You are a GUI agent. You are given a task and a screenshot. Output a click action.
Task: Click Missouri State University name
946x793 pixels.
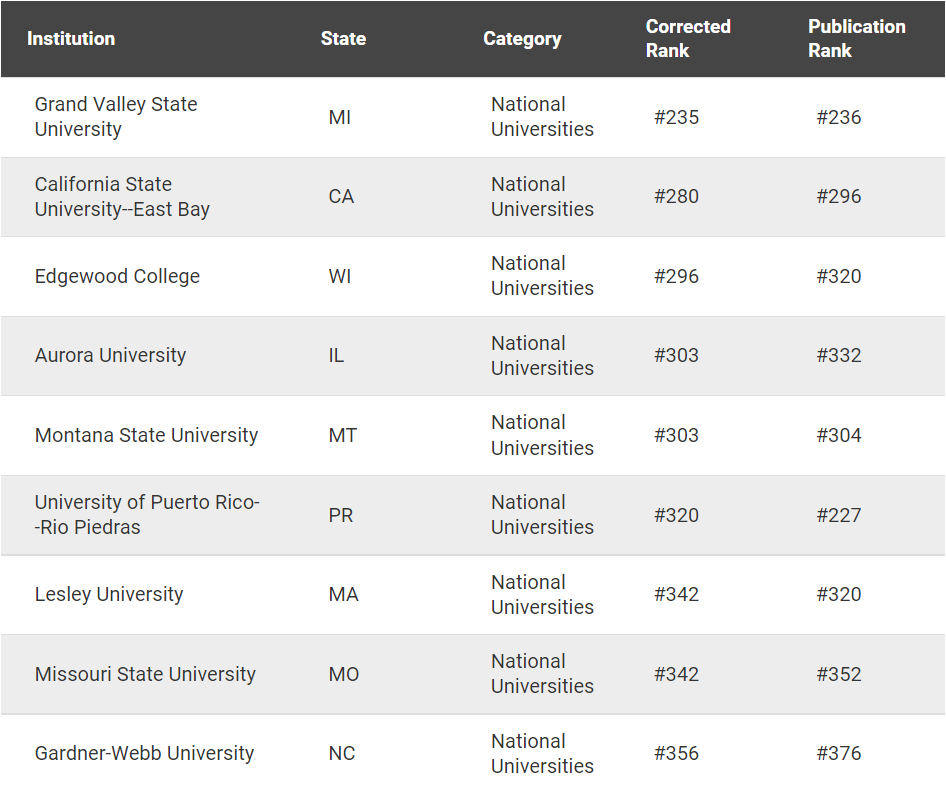point(145,675)
